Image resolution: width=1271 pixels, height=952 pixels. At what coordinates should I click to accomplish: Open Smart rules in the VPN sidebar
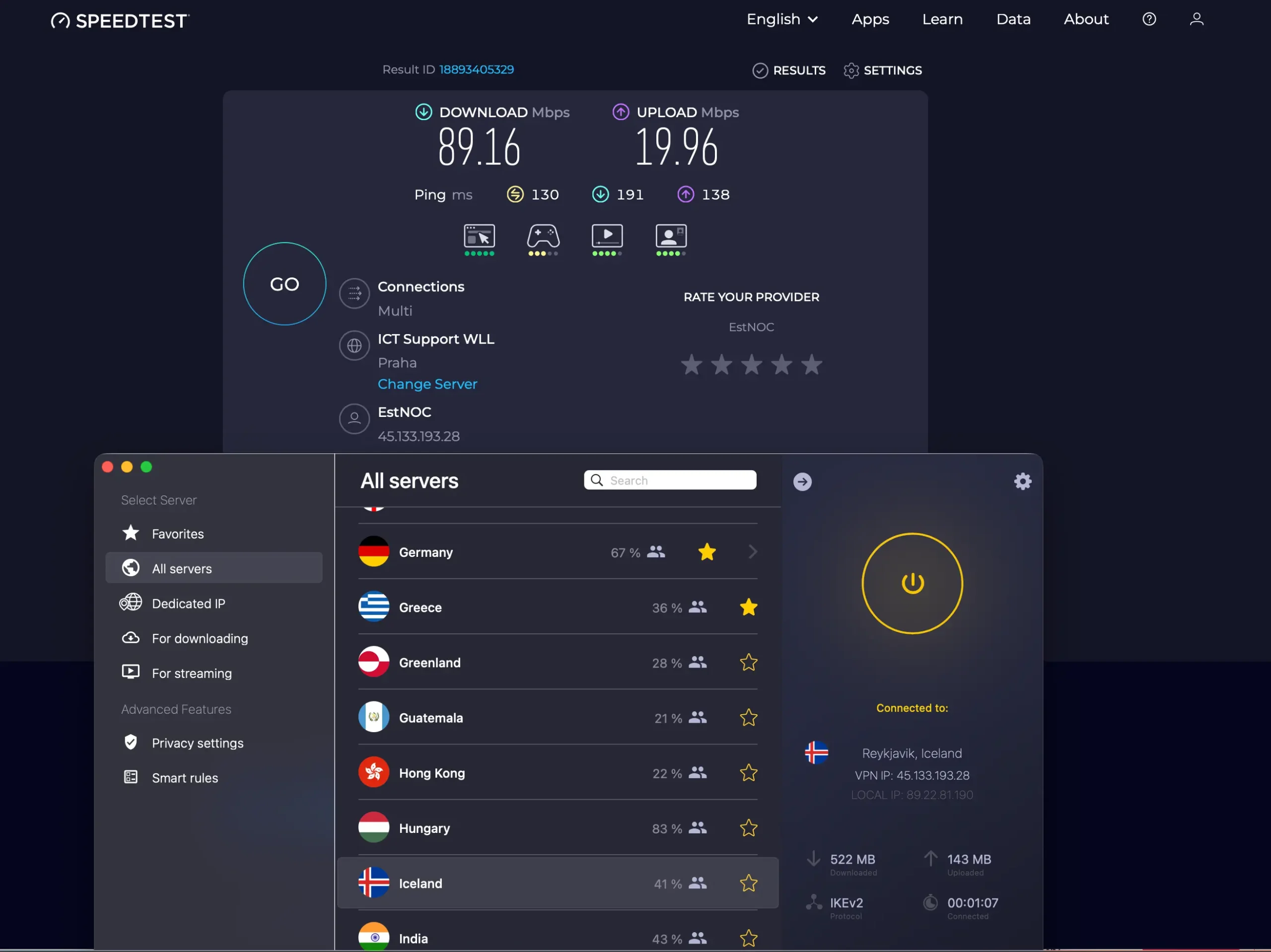(185, 777)
